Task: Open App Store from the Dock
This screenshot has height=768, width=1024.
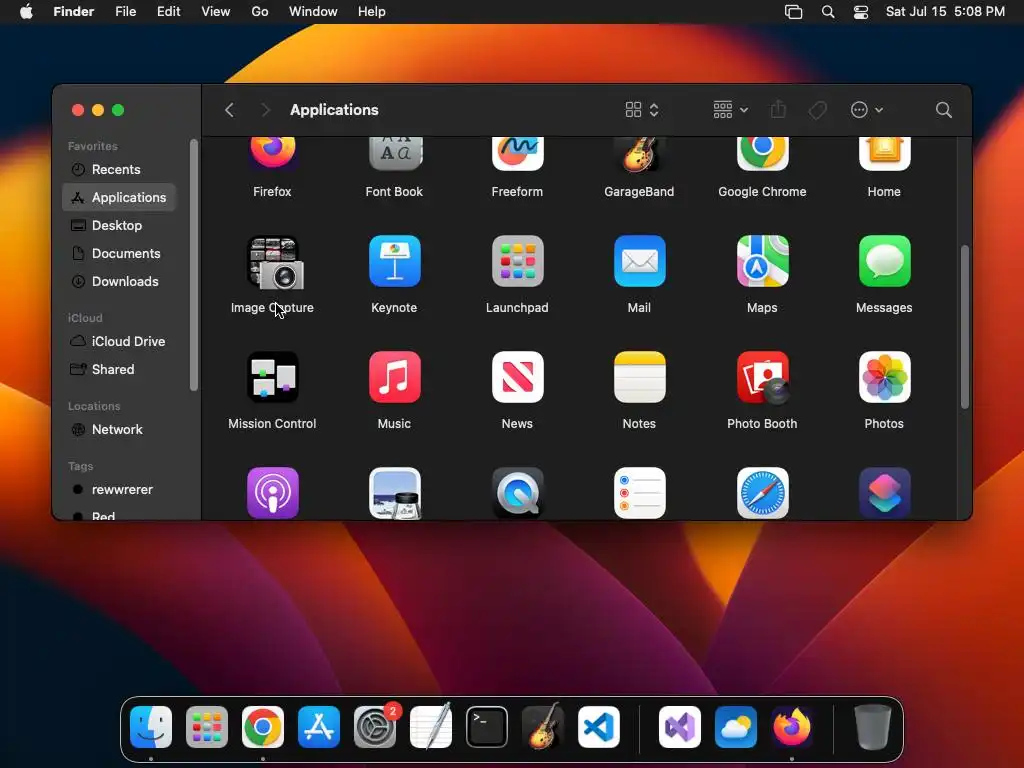Action: click(x=319, y=727)
